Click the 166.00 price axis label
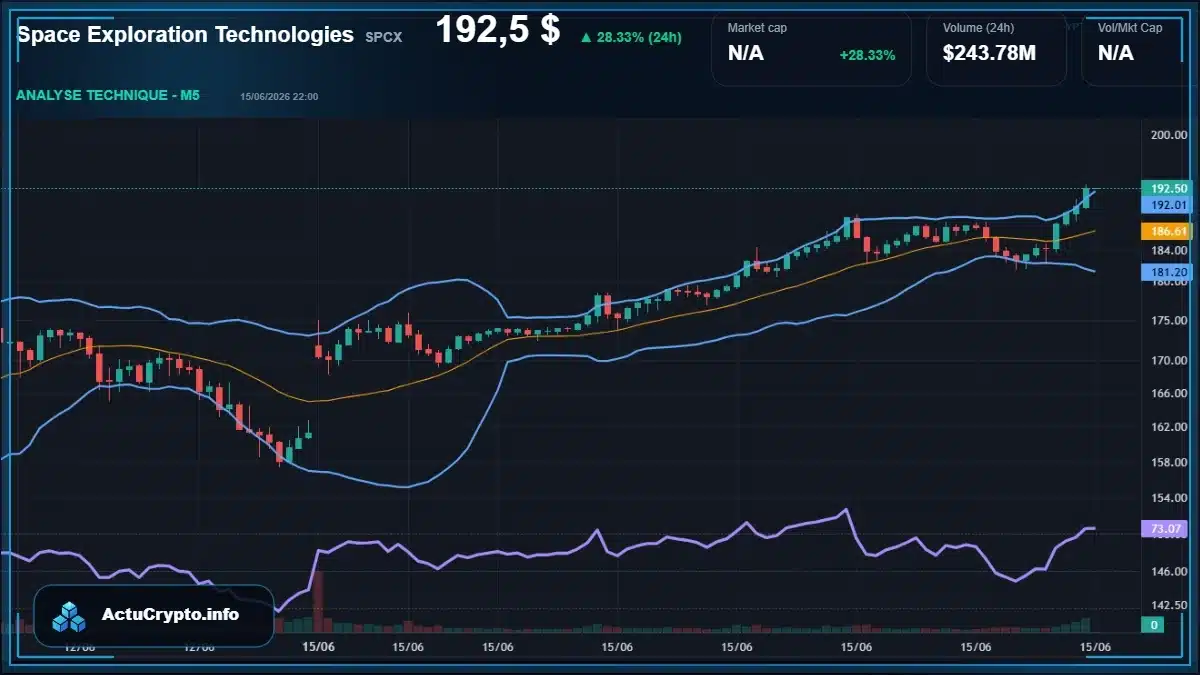The width and height of the screenshot is (1200, 675). 1168,394
